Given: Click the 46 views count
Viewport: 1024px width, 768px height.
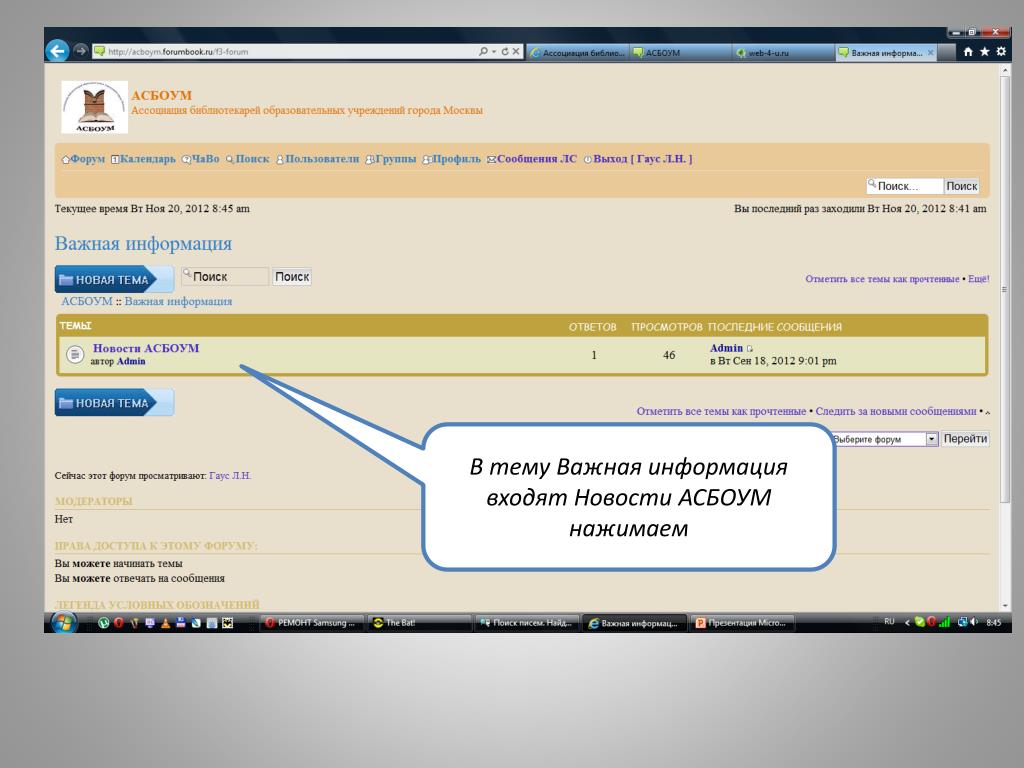Looking at the screenshot, I should pyautogui.click(x=669, y=355).
